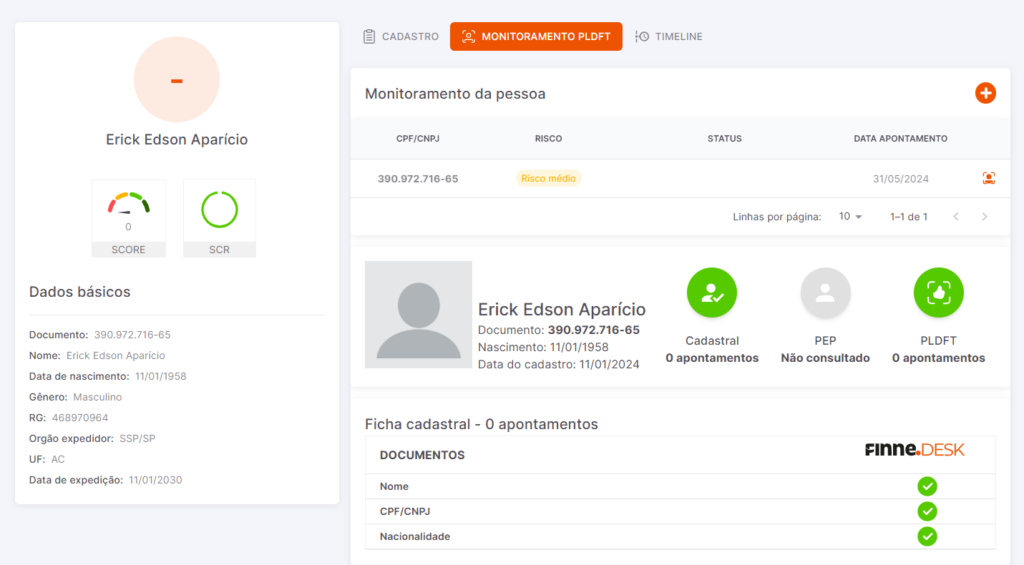Click the SCR green circle widget
This screenshot has width=1024, height=565.
[219, 218]
